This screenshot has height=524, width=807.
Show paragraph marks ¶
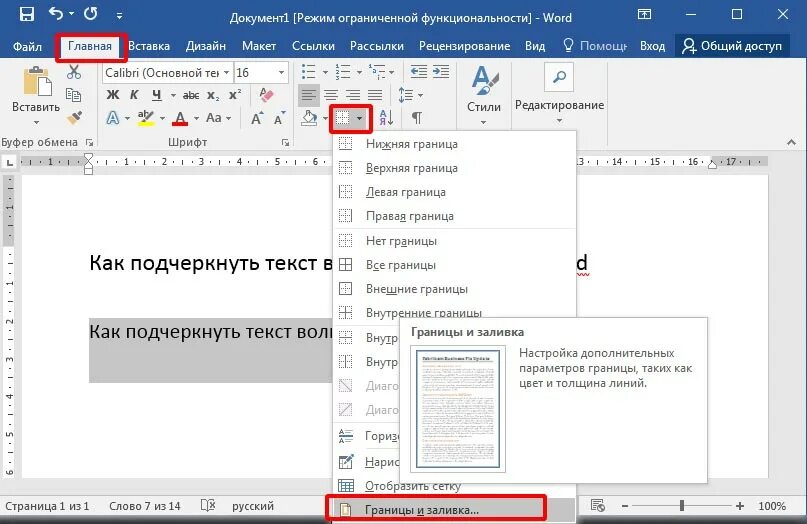[x=417, y=118]
